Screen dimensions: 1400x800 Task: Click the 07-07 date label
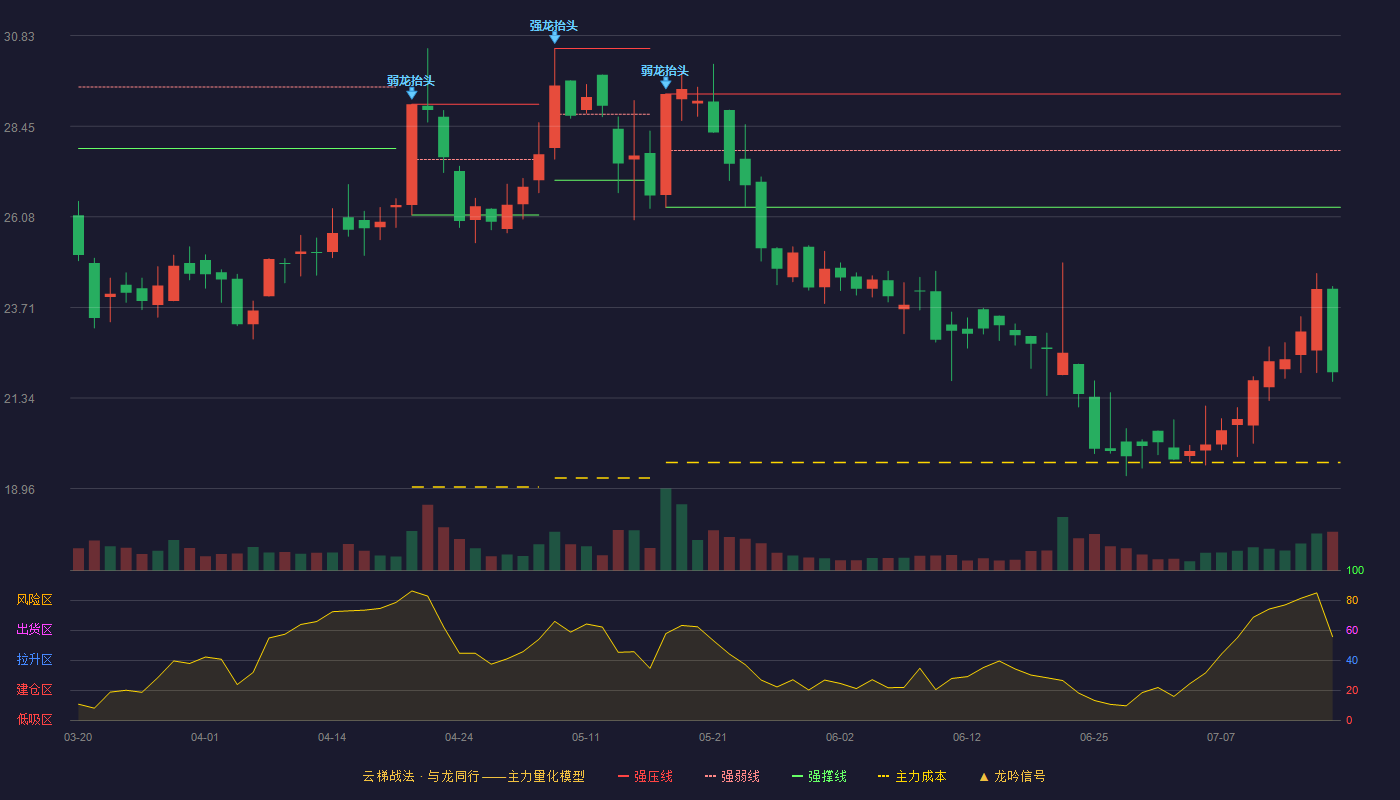click(1221, 737)
